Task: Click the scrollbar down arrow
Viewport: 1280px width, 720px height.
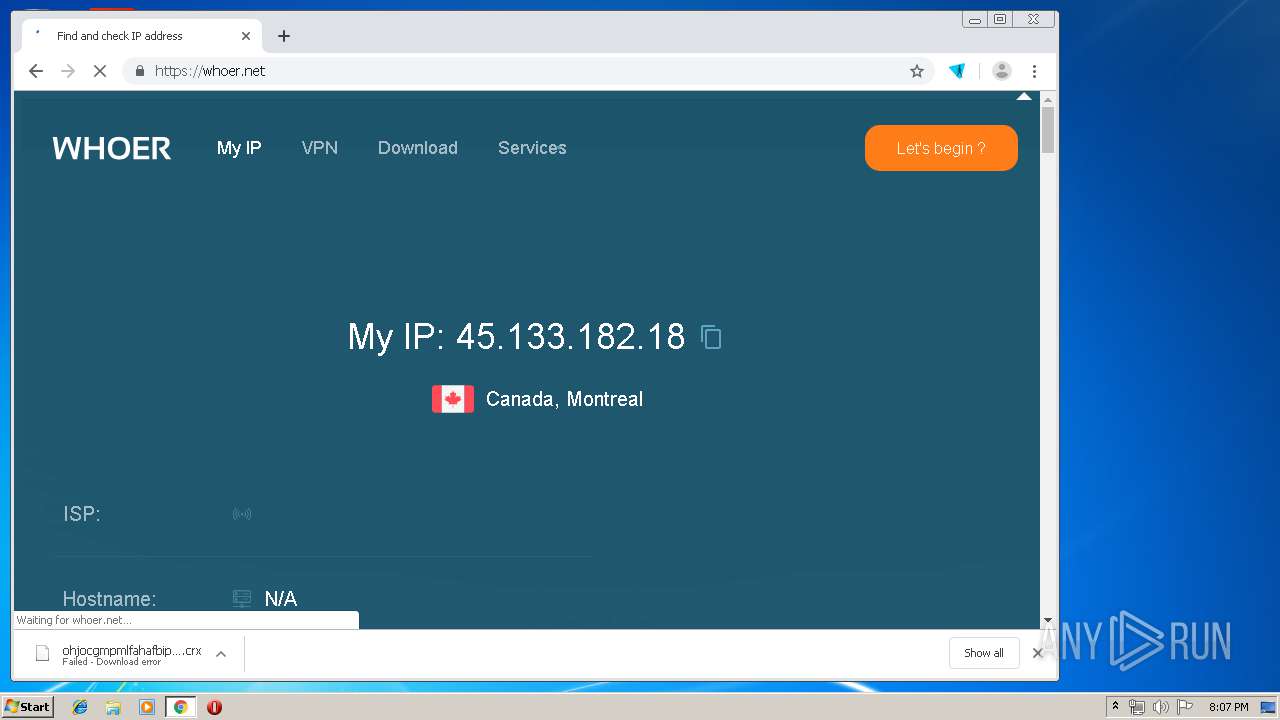Action: coord(1048,621)
